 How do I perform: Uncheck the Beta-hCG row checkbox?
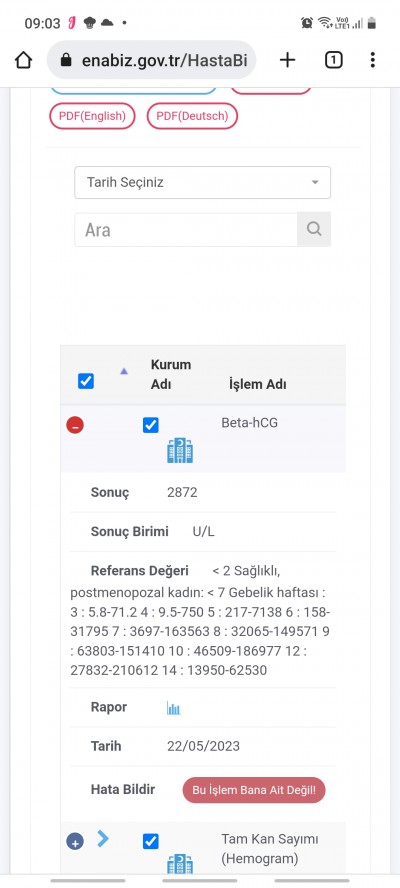(151, 425)
